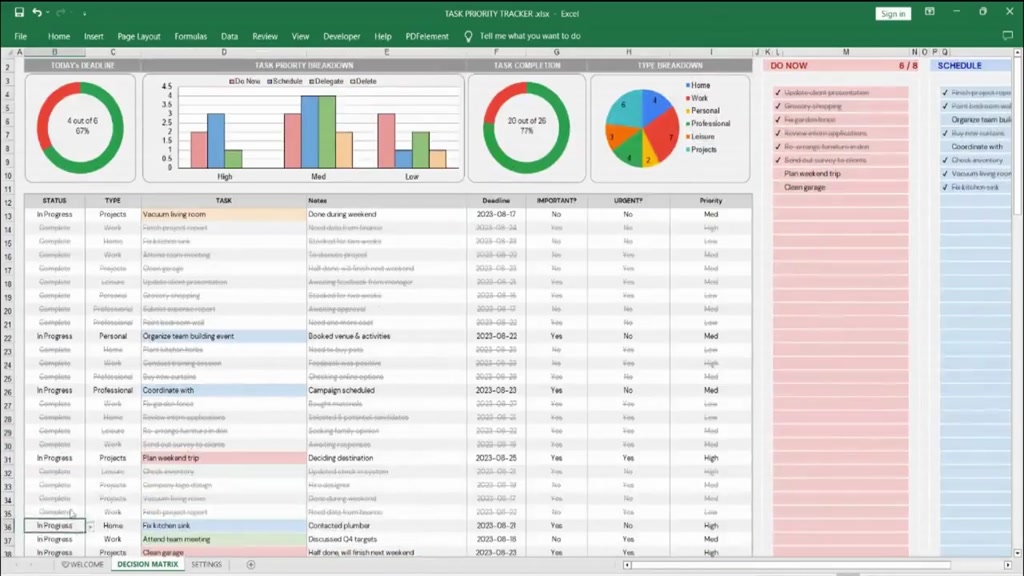This screenshot has height=576, width=1024.
Task: Click the vertical scrollbar down arrow
Action: click(1017, 552)
